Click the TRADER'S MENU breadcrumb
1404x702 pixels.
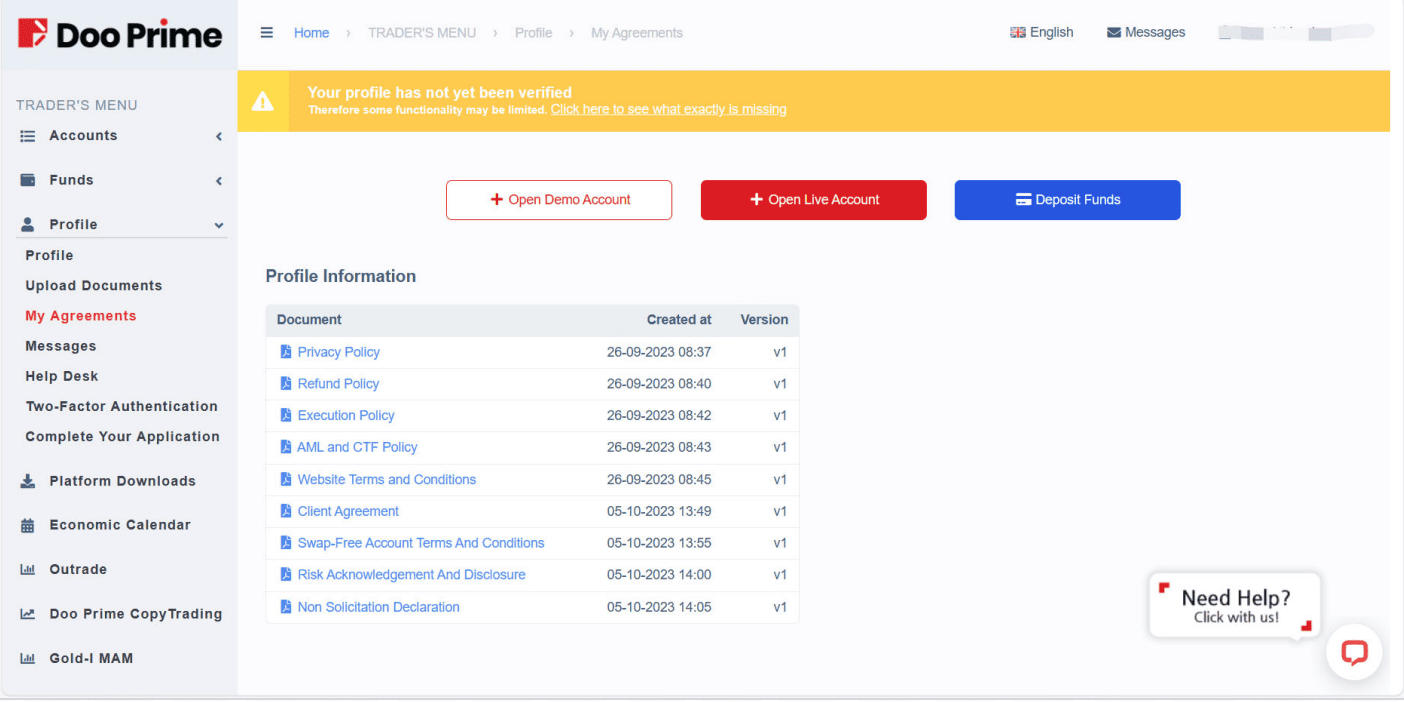coord(422,33)
